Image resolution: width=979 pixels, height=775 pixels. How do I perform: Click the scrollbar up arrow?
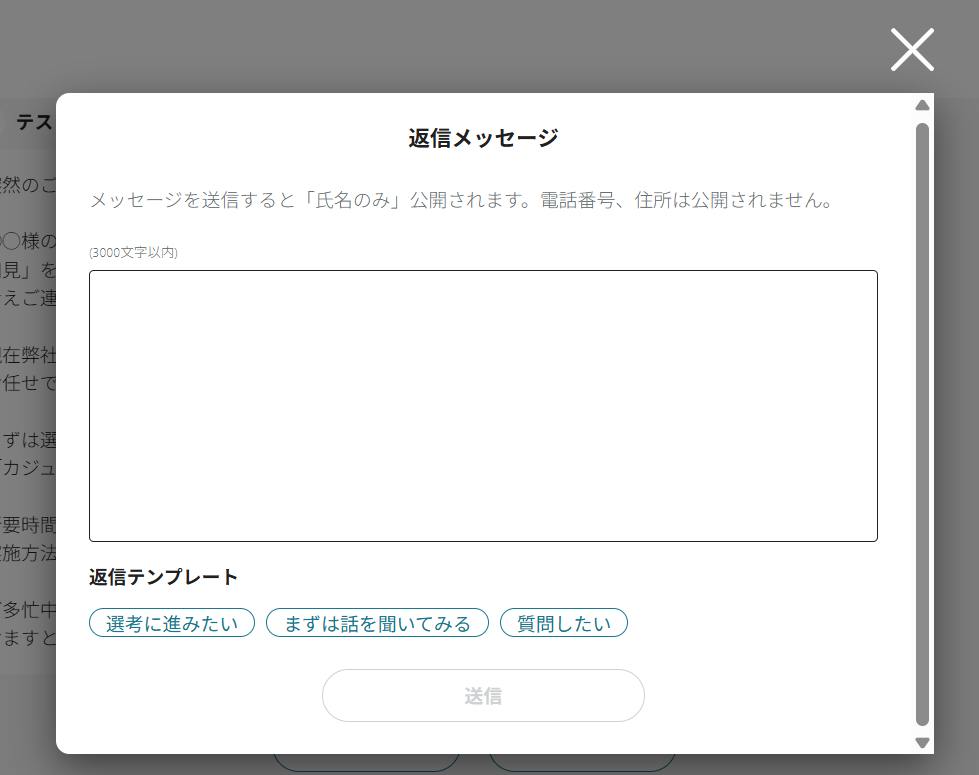pyautogui.click(x=922, y=105)
